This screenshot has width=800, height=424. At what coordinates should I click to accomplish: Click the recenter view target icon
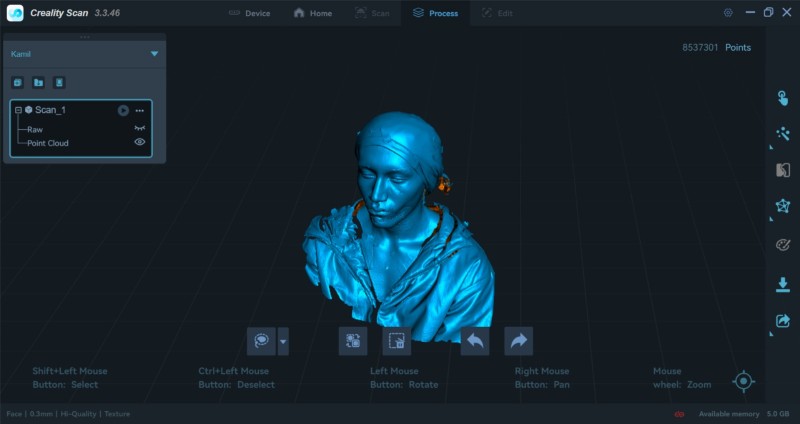point(743,381)
